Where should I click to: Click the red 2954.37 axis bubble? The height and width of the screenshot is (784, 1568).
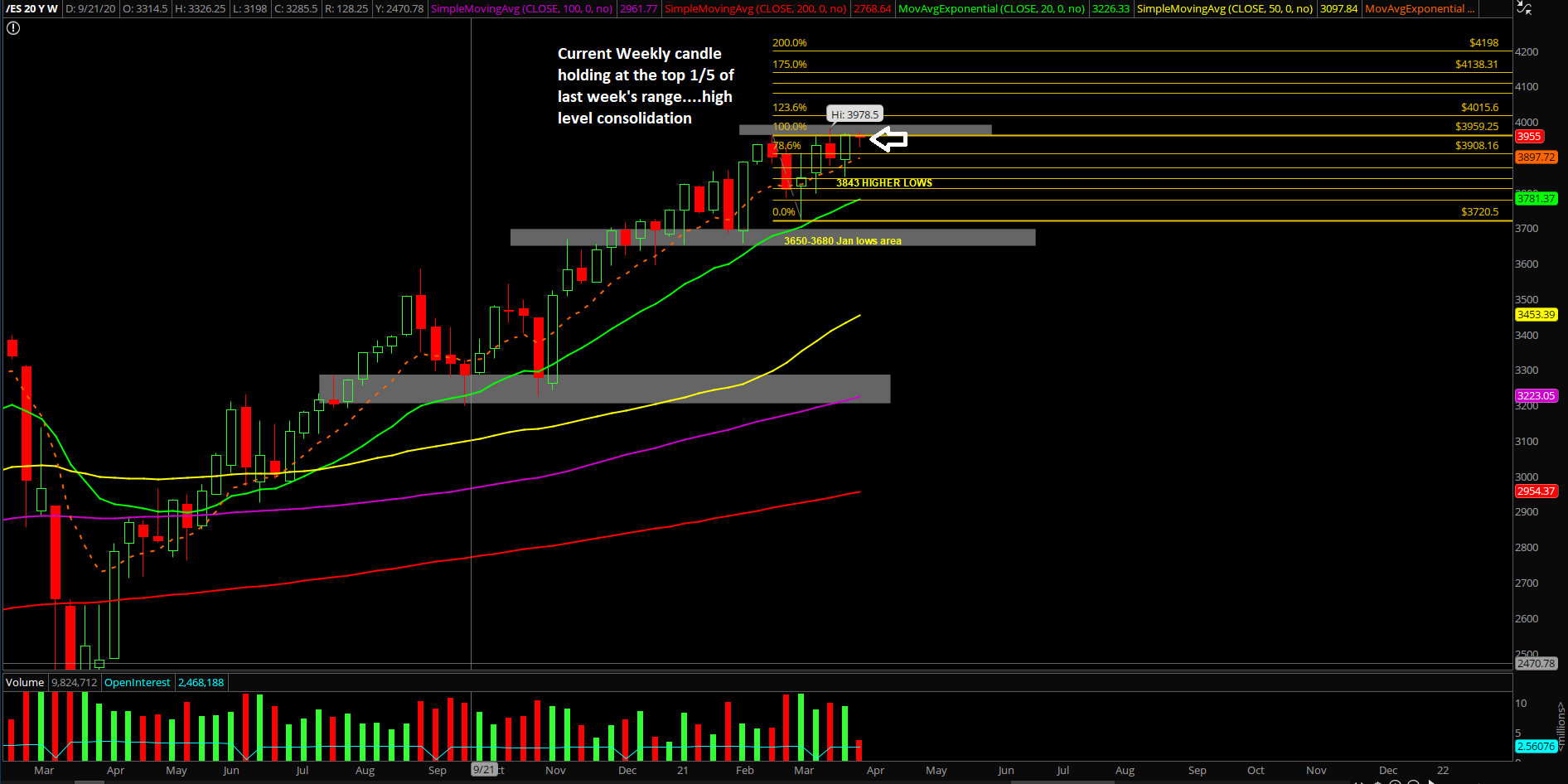[1537, 491]
